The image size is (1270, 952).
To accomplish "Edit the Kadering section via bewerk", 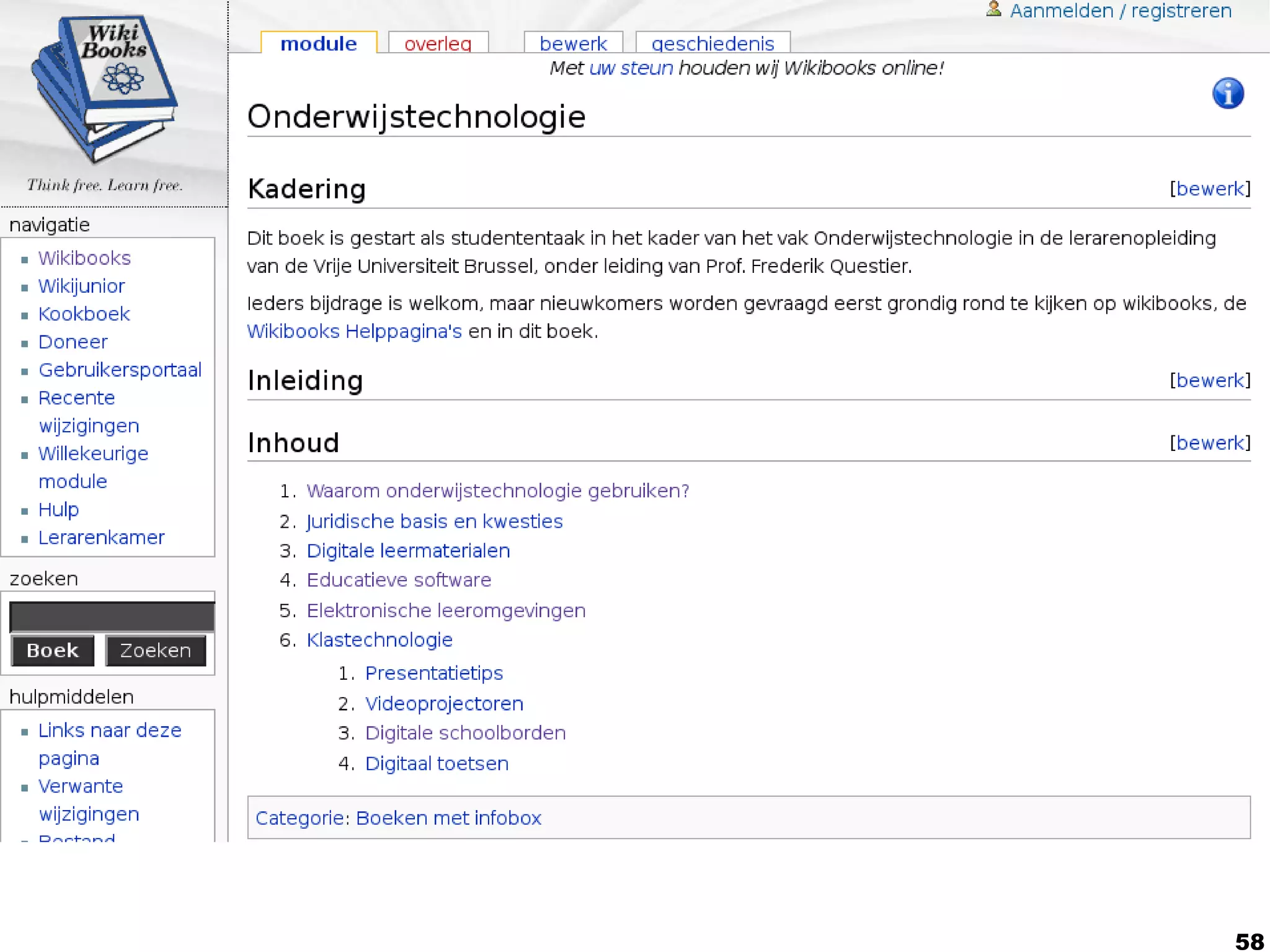I will 1209,189.
